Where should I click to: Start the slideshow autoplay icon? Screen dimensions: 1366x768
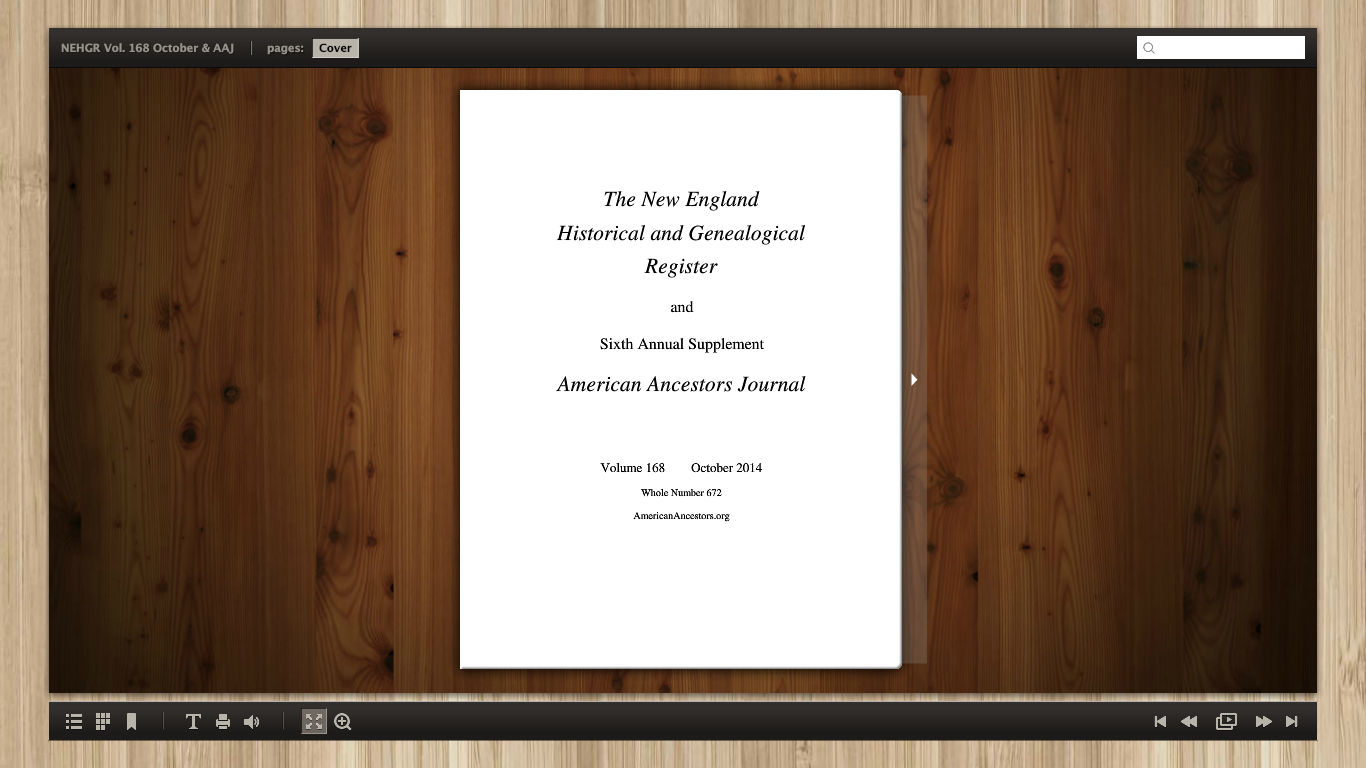coord(1226,722)
